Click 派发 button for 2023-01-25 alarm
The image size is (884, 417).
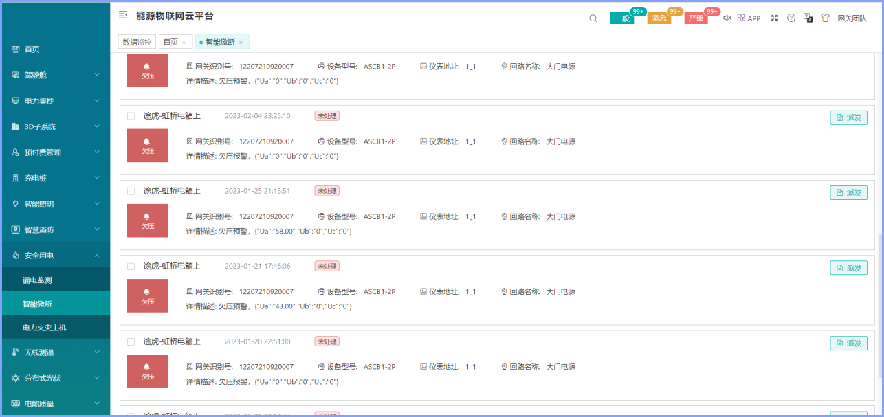click(x=848, y=193)
